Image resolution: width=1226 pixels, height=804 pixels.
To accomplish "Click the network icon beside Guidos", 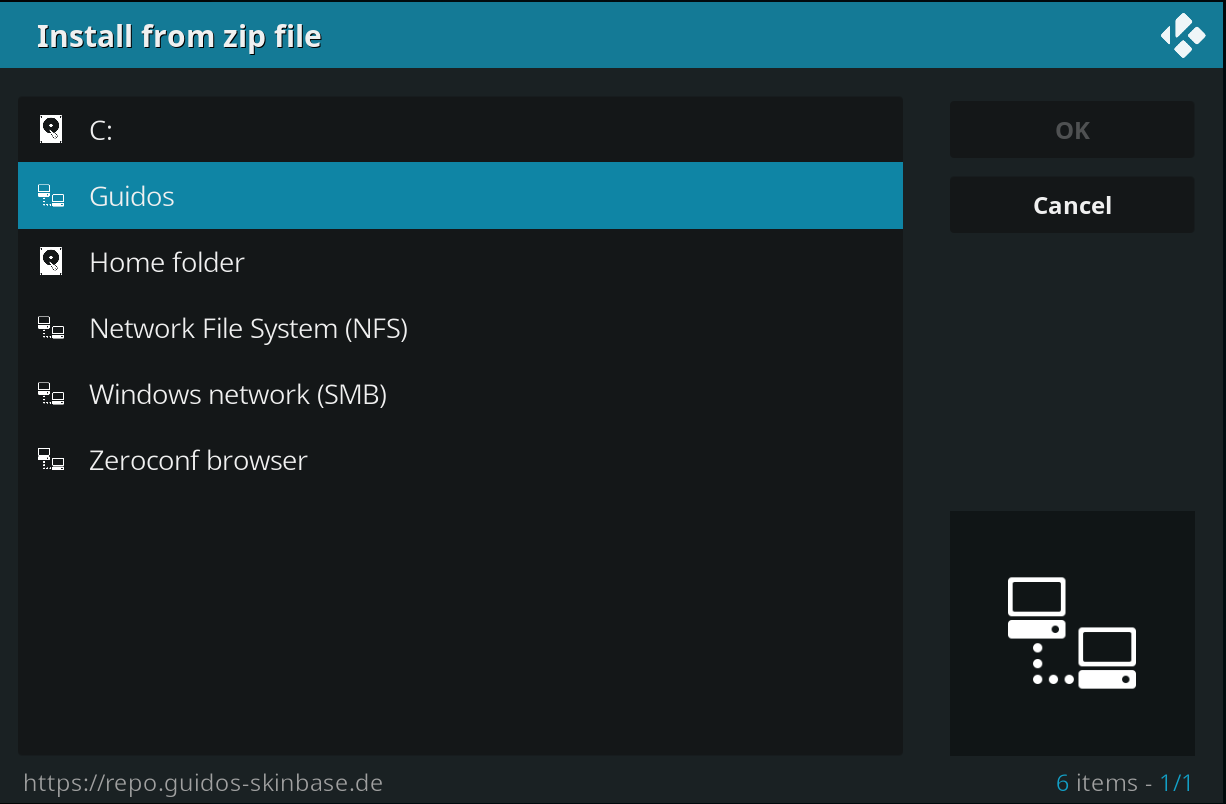I will pos(51,196).
